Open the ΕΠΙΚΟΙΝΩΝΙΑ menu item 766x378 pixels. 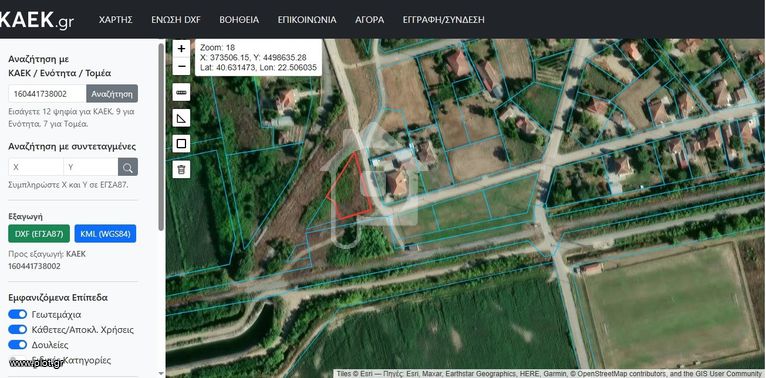tap(307, 20)
